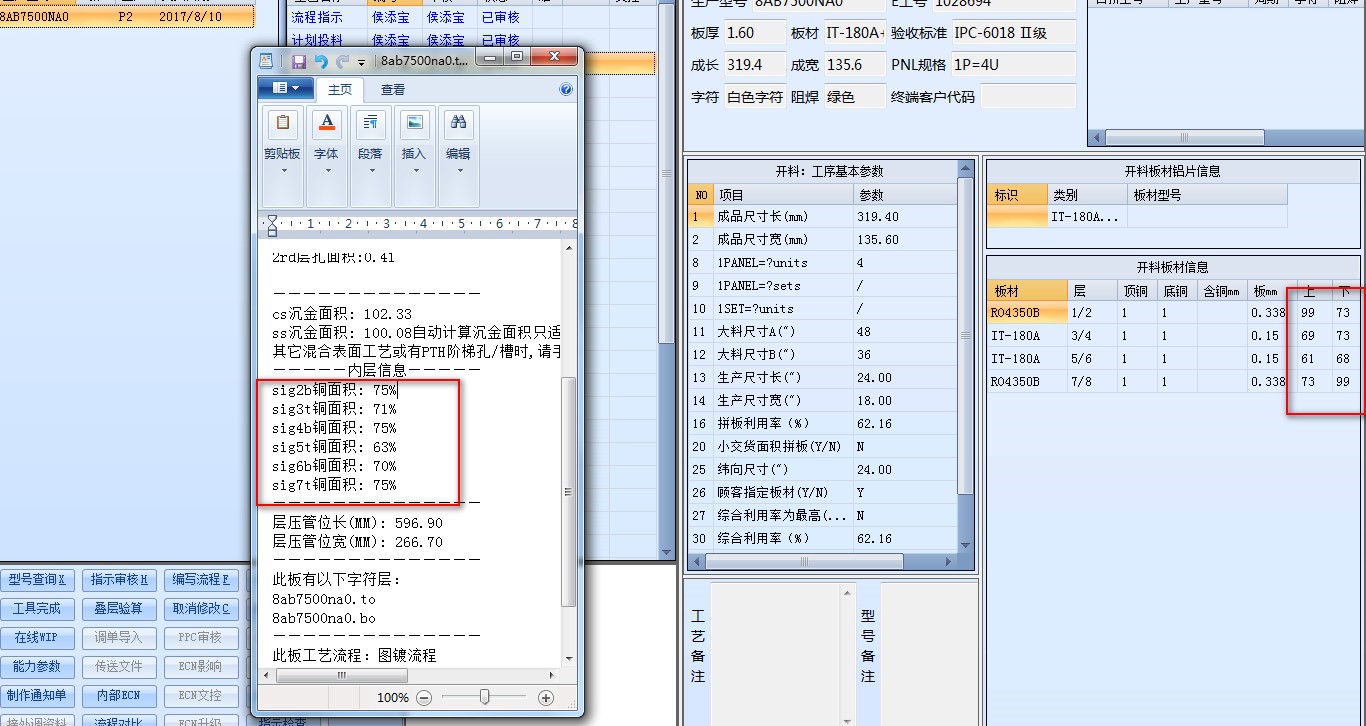
Task: Select the IT-180A layer 3/4 row
Action: point(1172,336)
